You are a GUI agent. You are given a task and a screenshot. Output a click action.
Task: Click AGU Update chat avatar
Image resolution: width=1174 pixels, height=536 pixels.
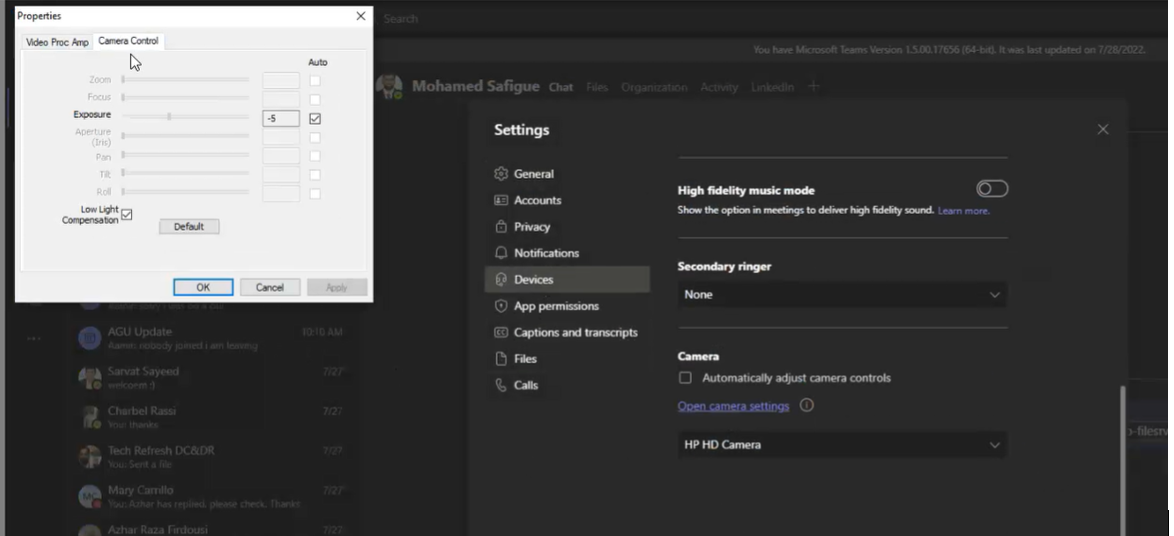(x=90, y=338)
